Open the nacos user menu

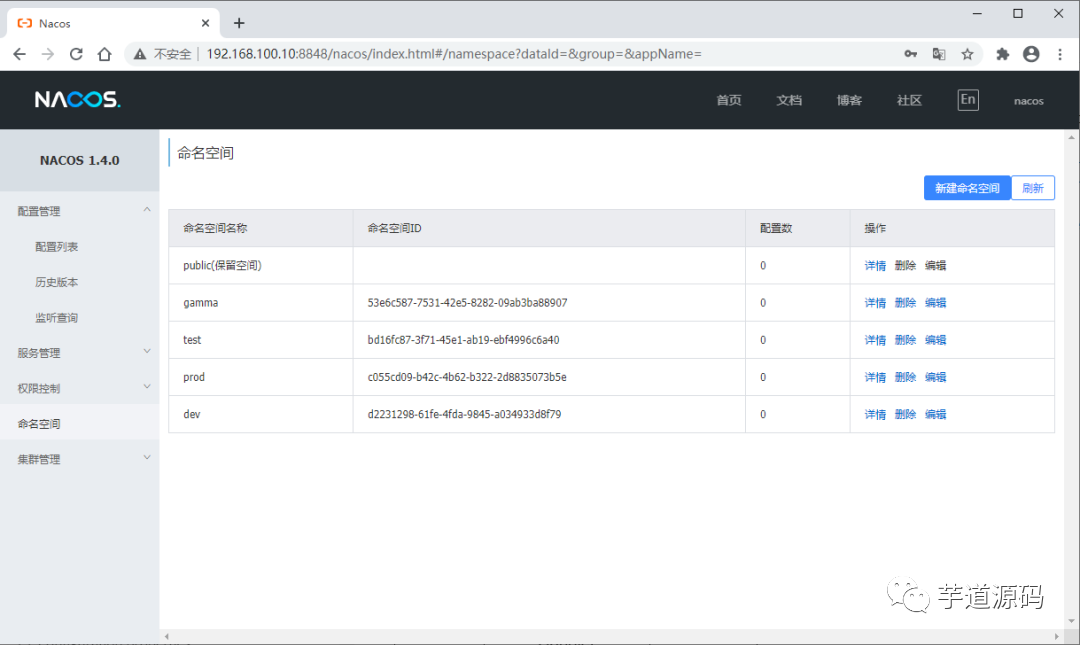click(x=1028, y=101)
